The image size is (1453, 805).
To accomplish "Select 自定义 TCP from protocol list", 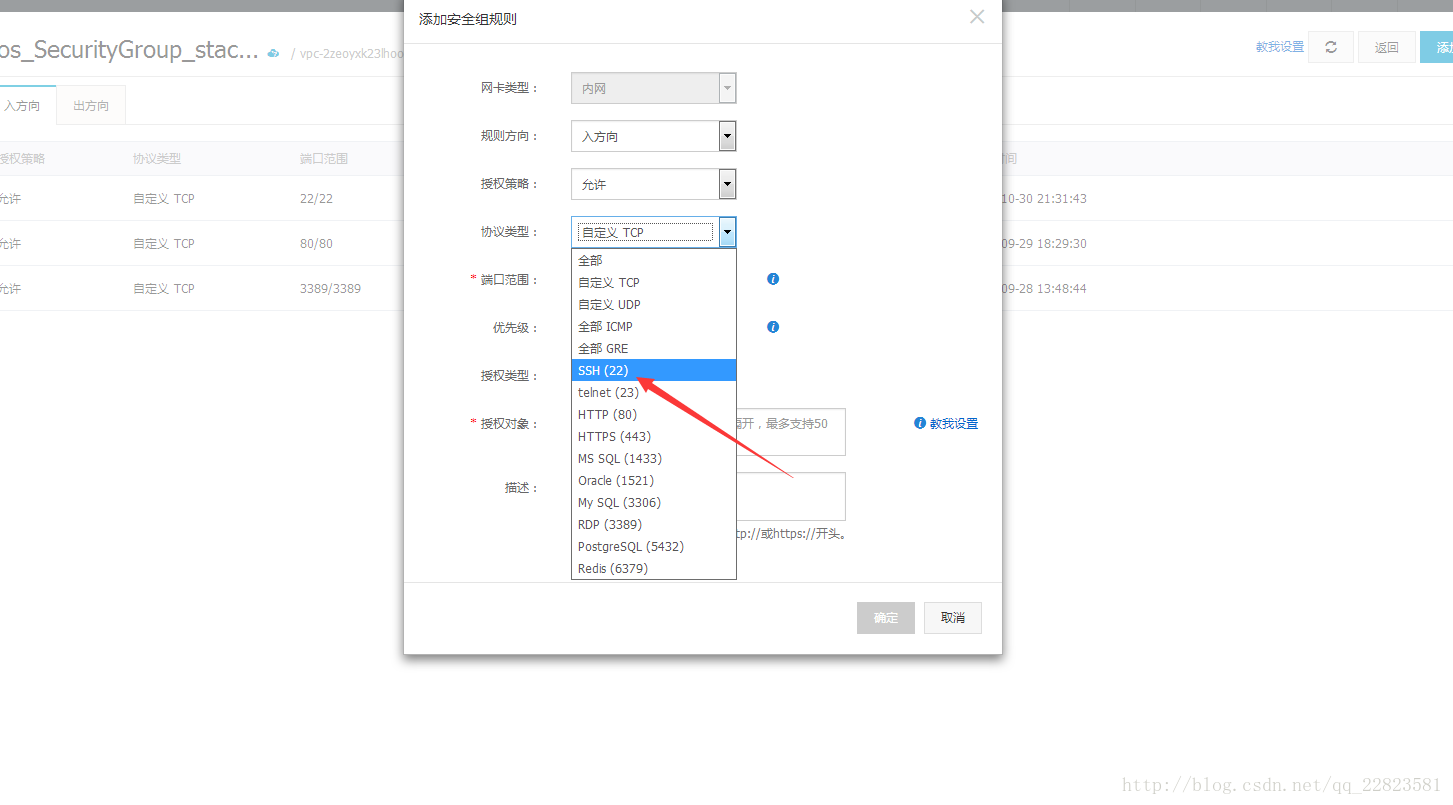I will [x=654, y=282].
